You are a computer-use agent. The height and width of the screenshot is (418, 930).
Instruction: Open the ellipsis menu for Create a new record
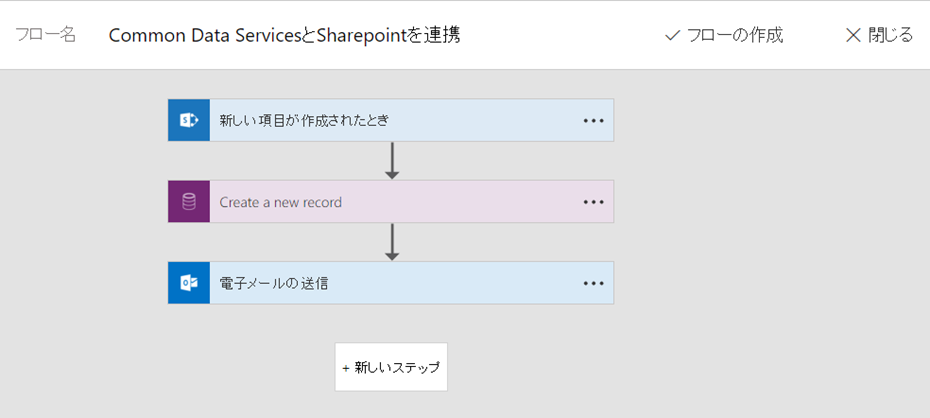point(593,202)
